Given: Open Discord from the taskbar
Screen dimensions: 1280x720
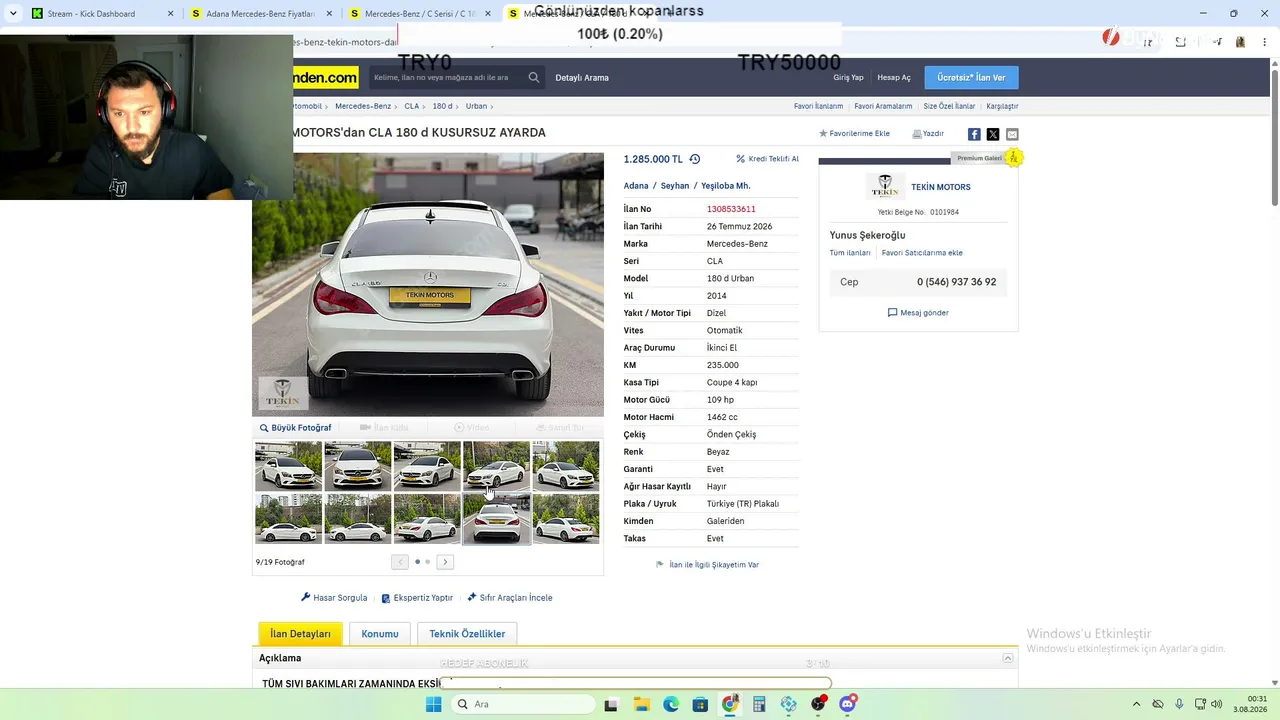Looking at the screenshot, I should [x=848, y=704].
